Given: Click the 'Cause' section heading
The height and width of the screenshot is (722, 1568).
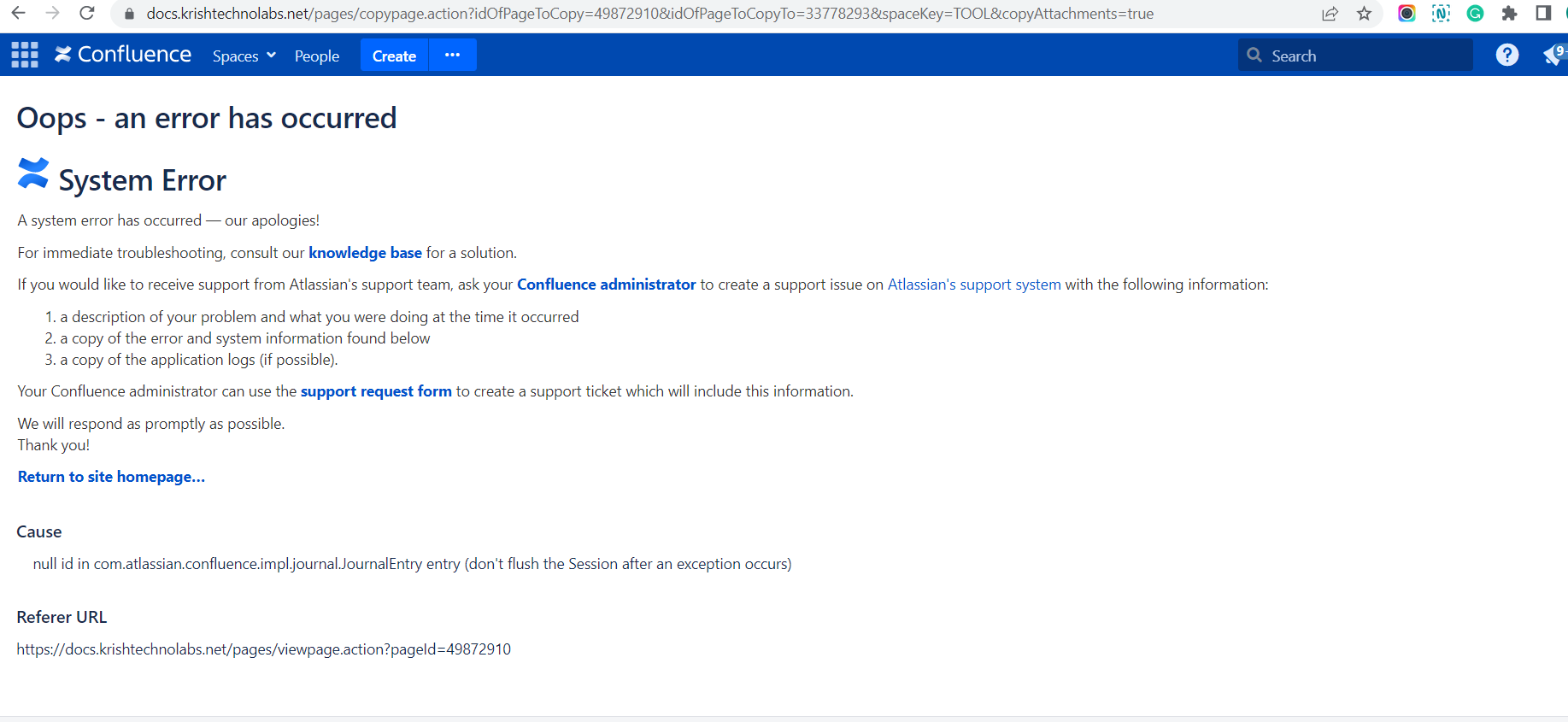Looking at the screenshot, I should (39, 531).
